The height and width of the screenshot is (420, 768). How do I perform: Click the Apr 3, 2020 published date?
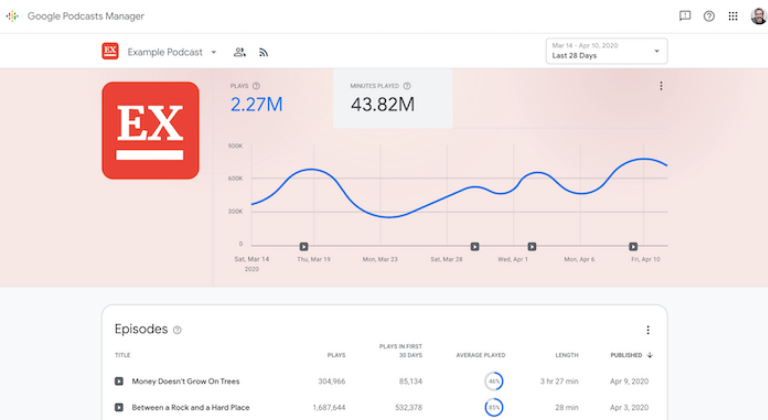coord(629,407)
